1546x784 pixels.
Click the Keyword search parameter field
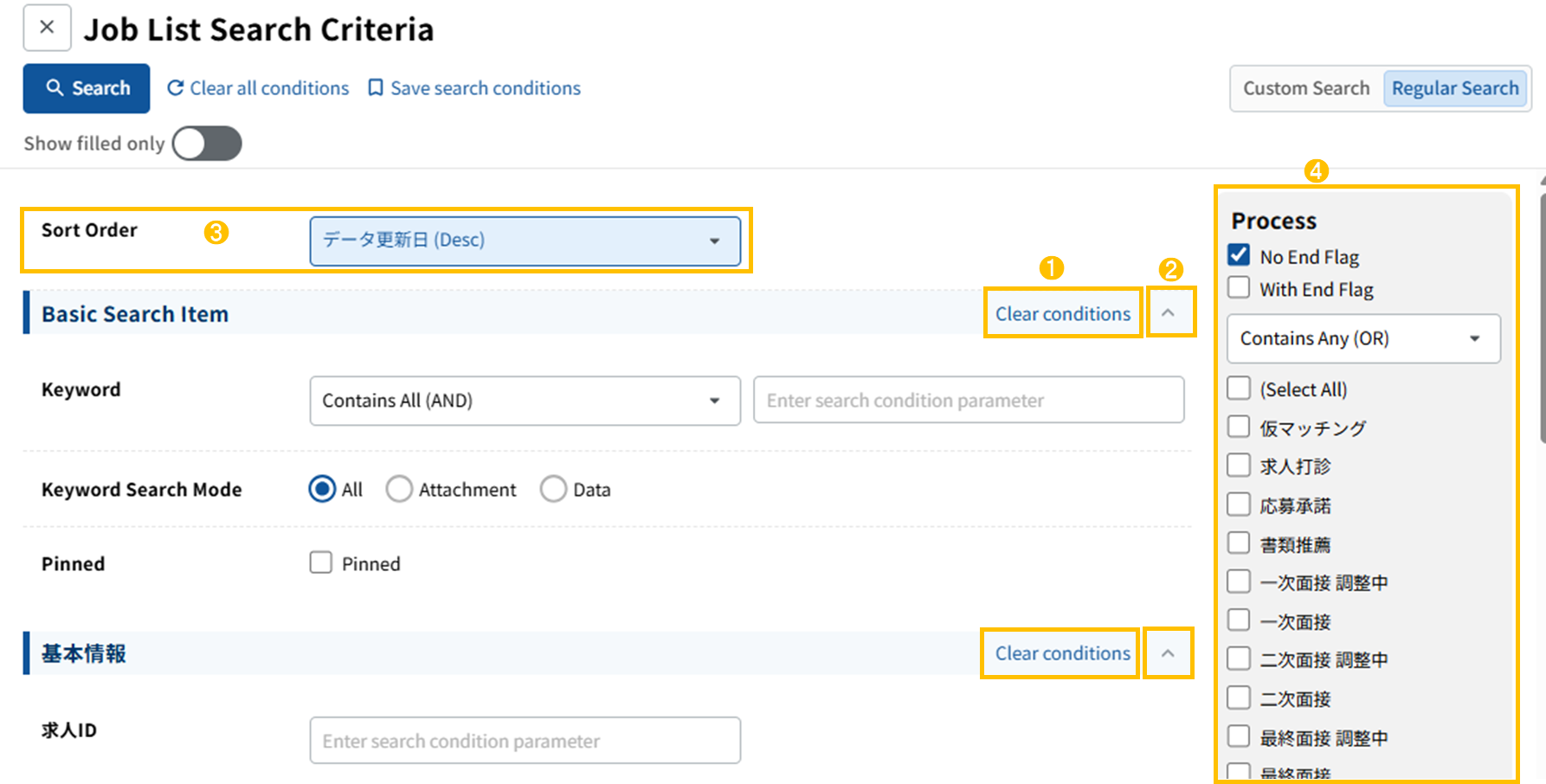[x=968, y=401]
